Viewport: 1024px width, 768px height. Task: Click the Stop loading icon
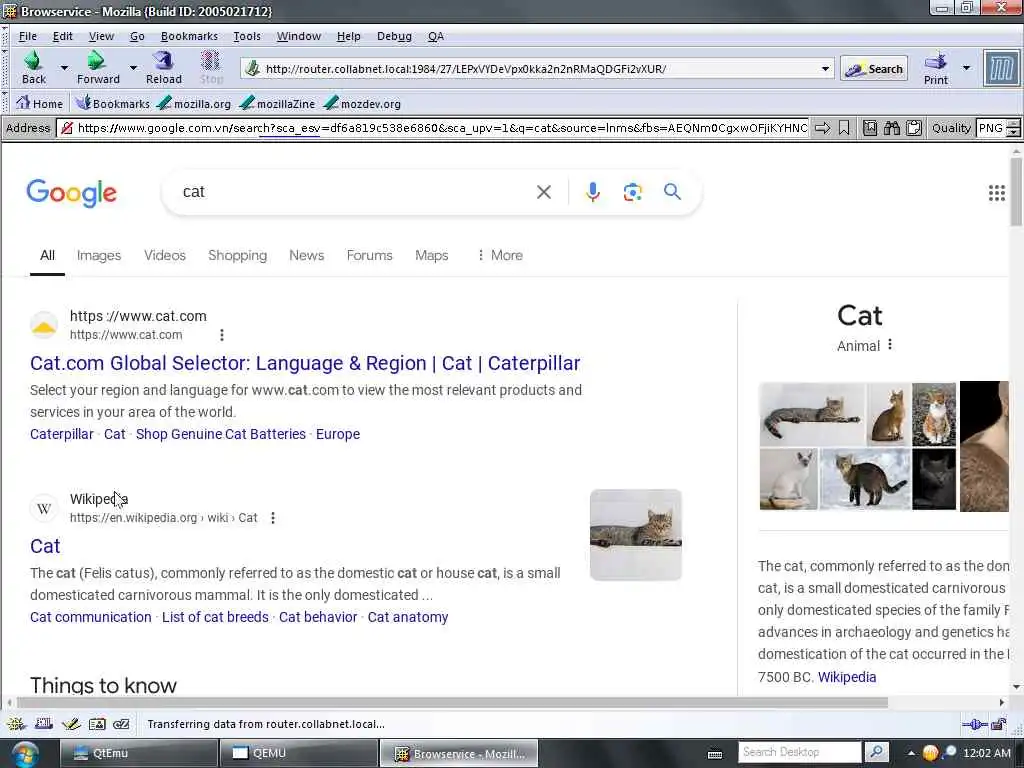(210, 61)
